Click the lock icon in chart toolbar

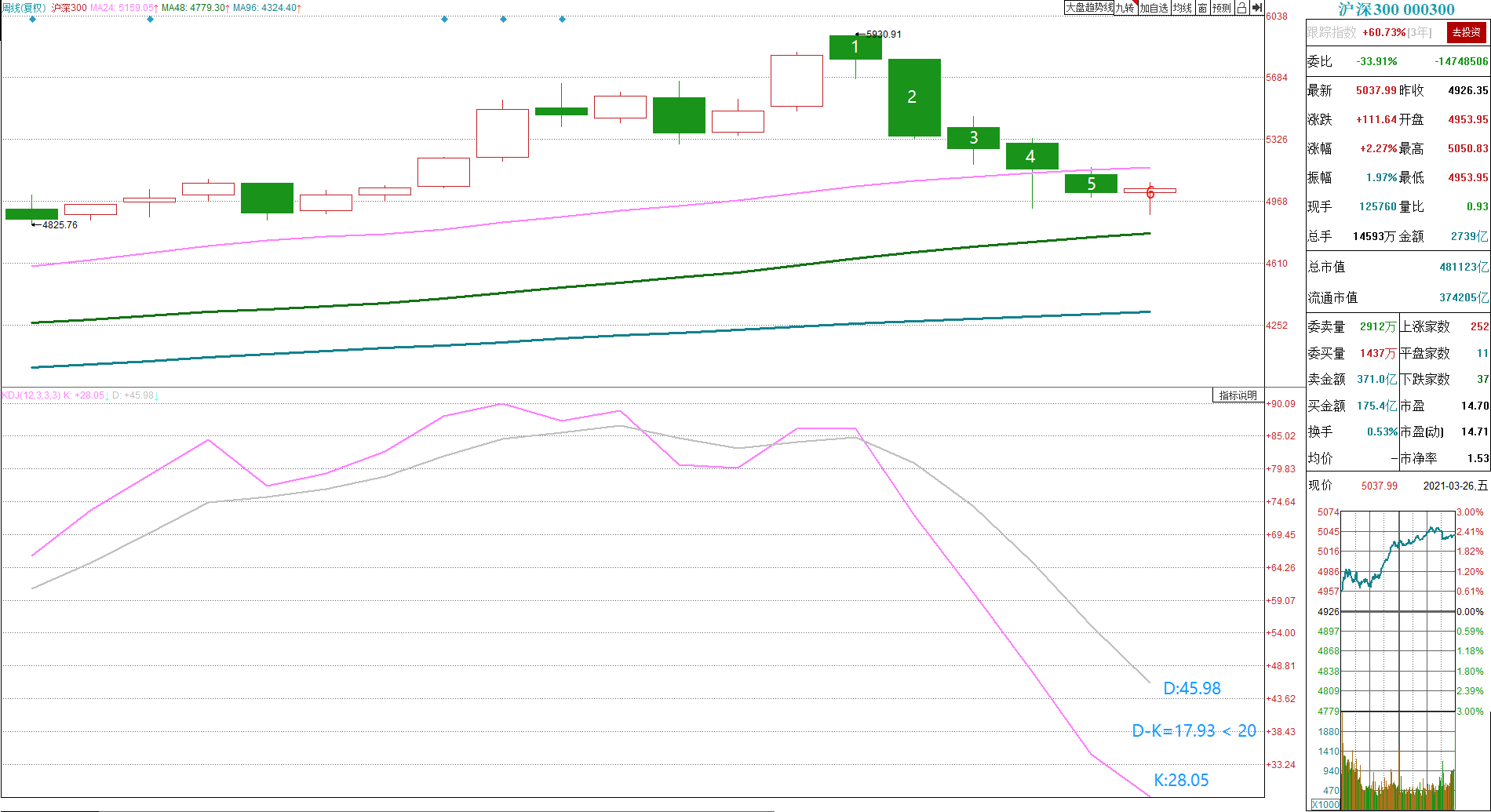pyautogui.click(x=1241, y=8)
